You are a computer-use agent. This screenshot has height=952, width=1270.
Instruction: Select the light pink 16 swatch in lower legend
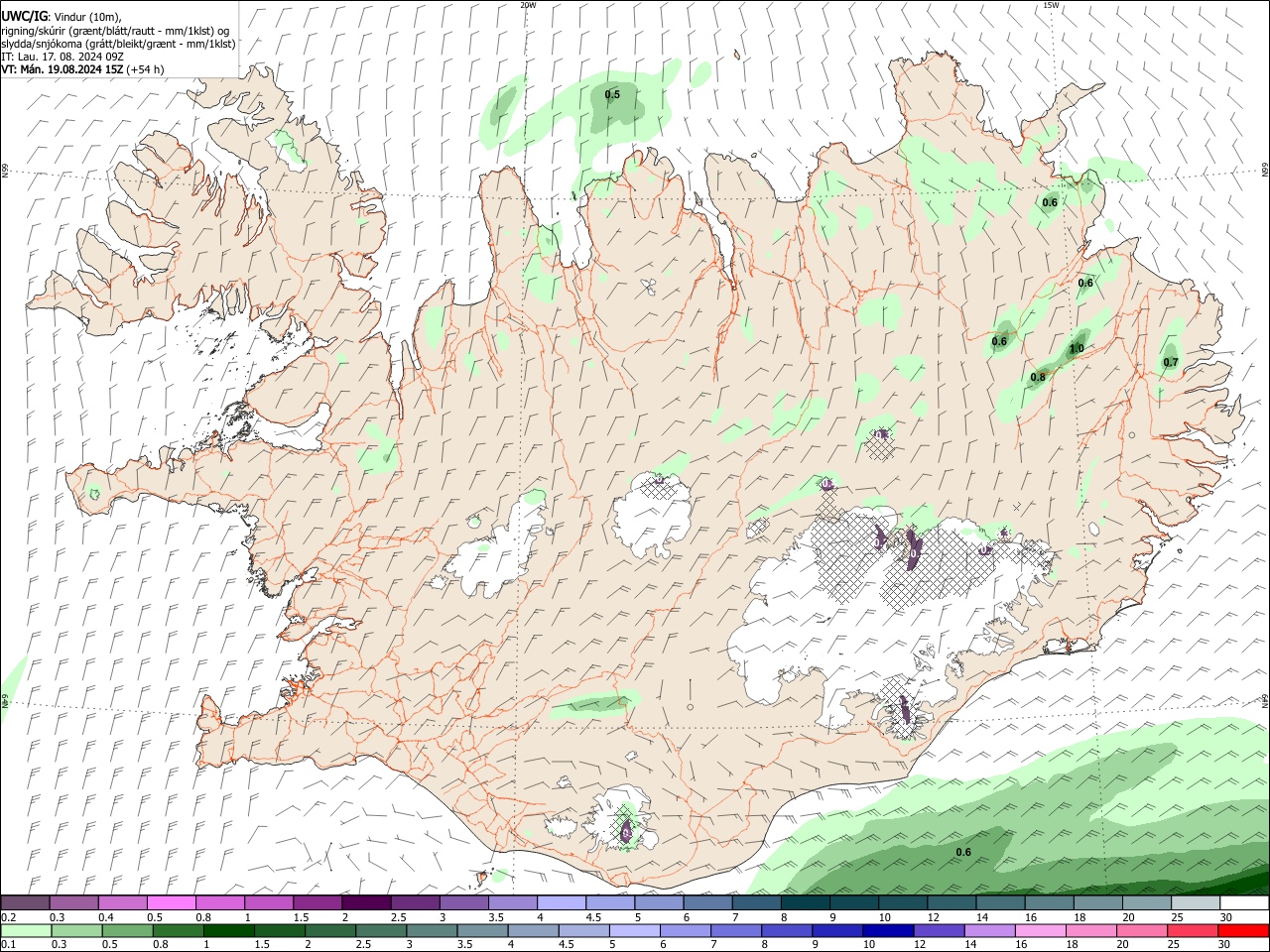[x=1041, y=930]
